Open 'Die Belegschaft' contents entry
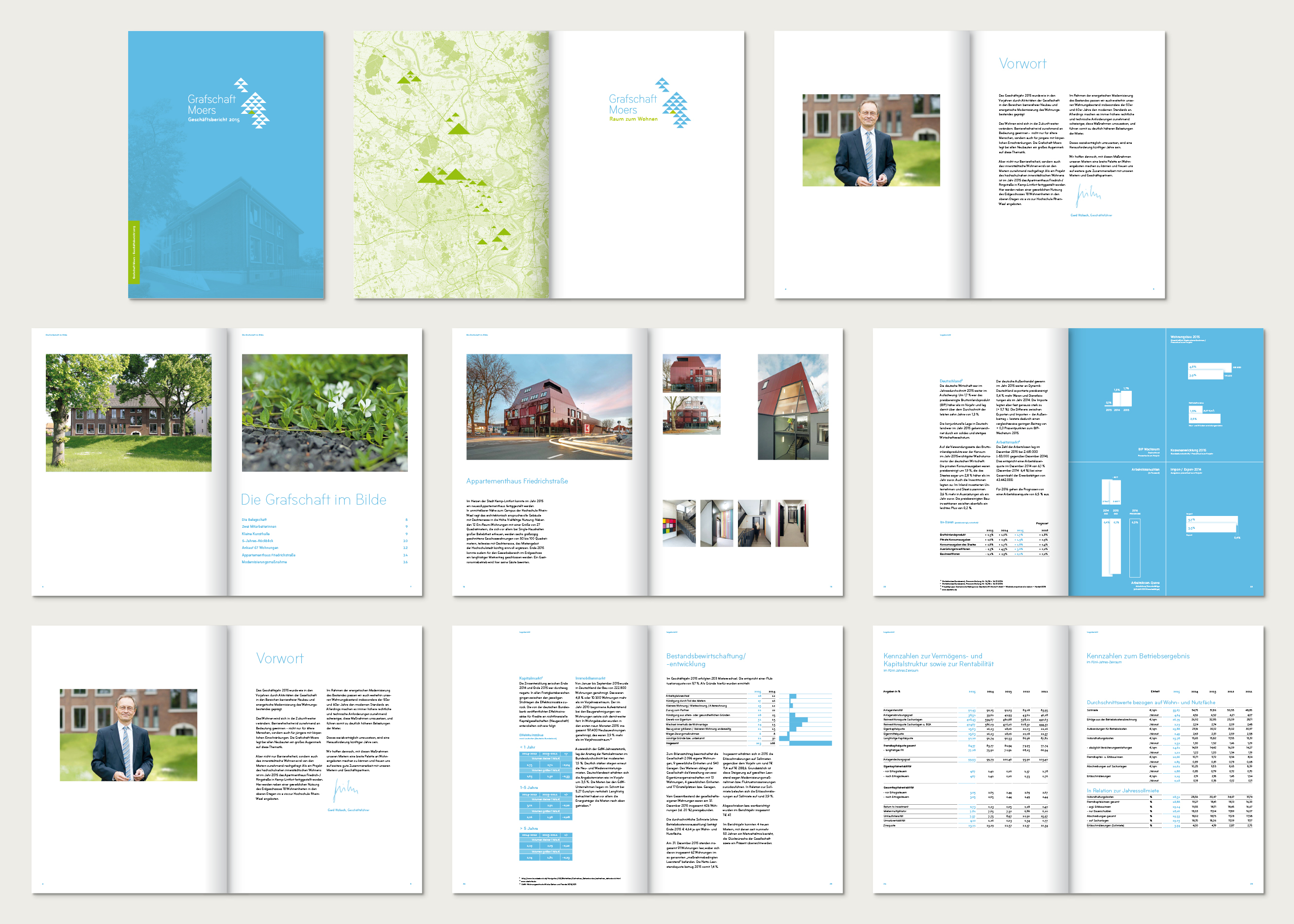The height and width of the screenshot is (924, 1294). pyautogui.click(x=254, y=519)
